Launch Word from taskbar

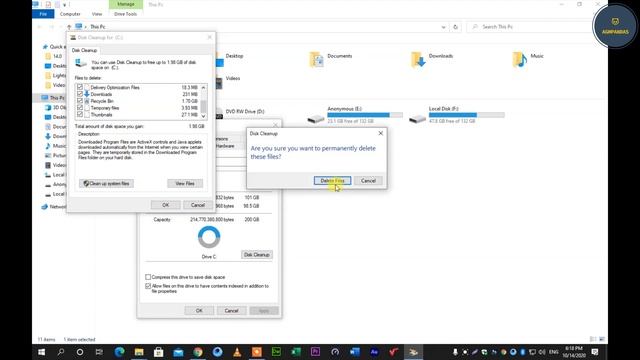point(355,352)
